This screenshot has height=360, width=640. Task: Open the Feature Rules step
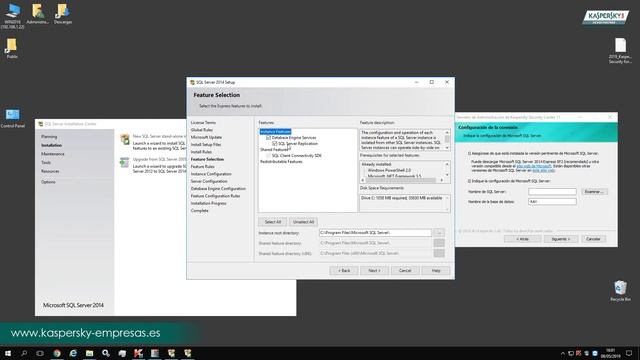[x=202, y=167]
